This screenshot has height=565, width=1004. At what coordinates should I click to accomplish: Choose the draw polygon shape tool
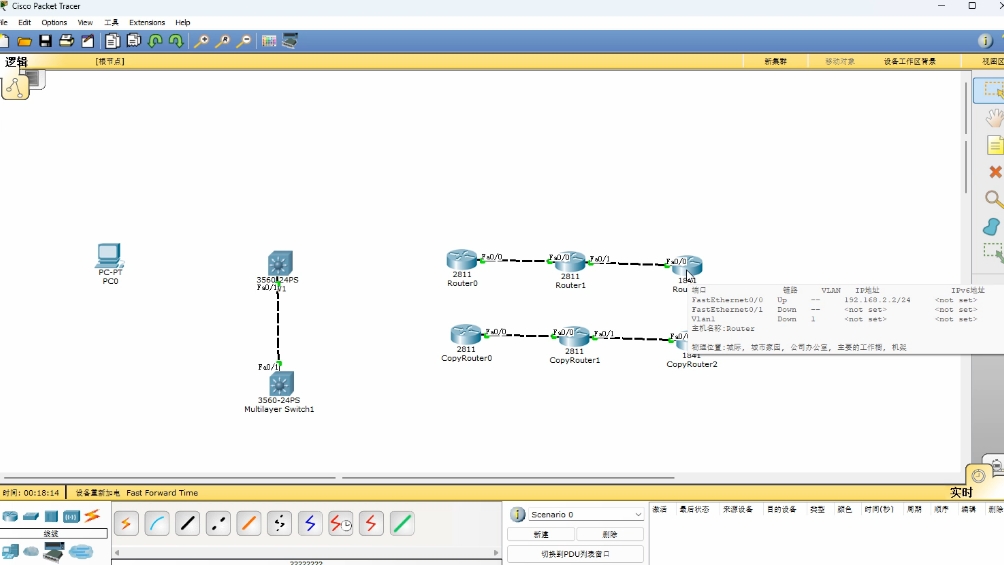[x=991, y=226]
